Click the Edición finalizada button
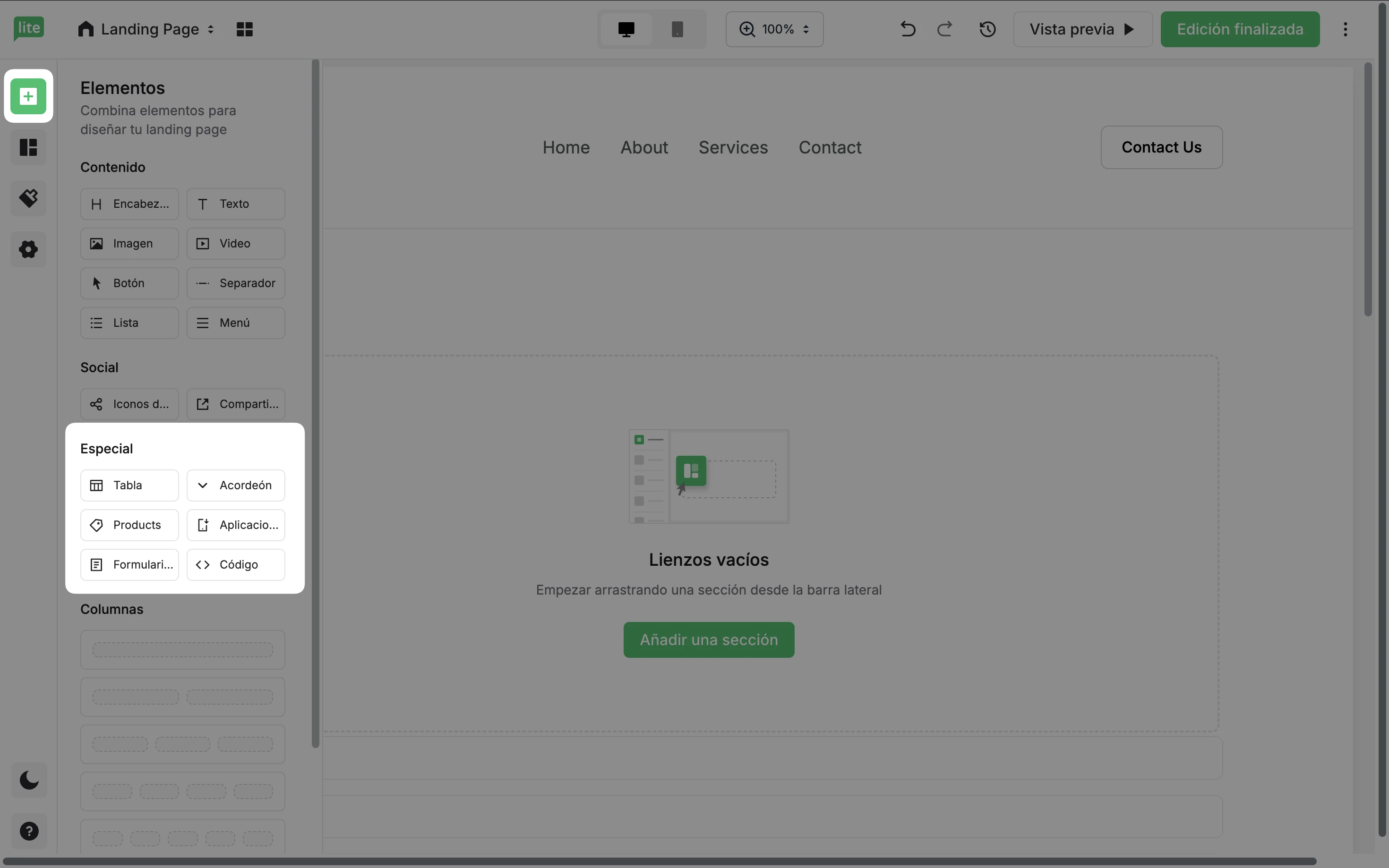The width and height of the screenshot is (1389, 868). click(x=1240, y=29)
